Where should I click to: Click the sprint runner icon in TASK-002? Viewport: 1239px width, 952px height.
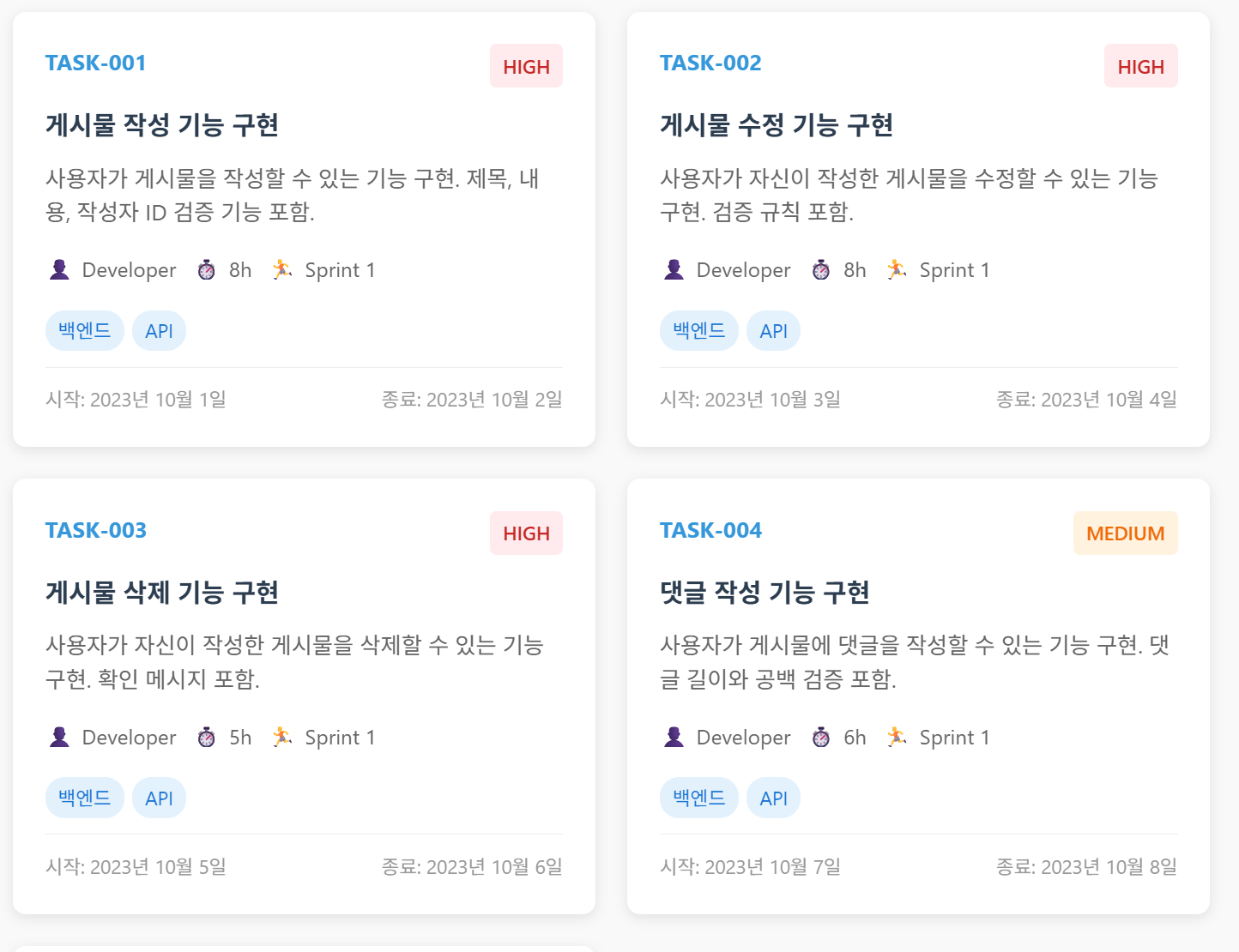pos(897,270)
